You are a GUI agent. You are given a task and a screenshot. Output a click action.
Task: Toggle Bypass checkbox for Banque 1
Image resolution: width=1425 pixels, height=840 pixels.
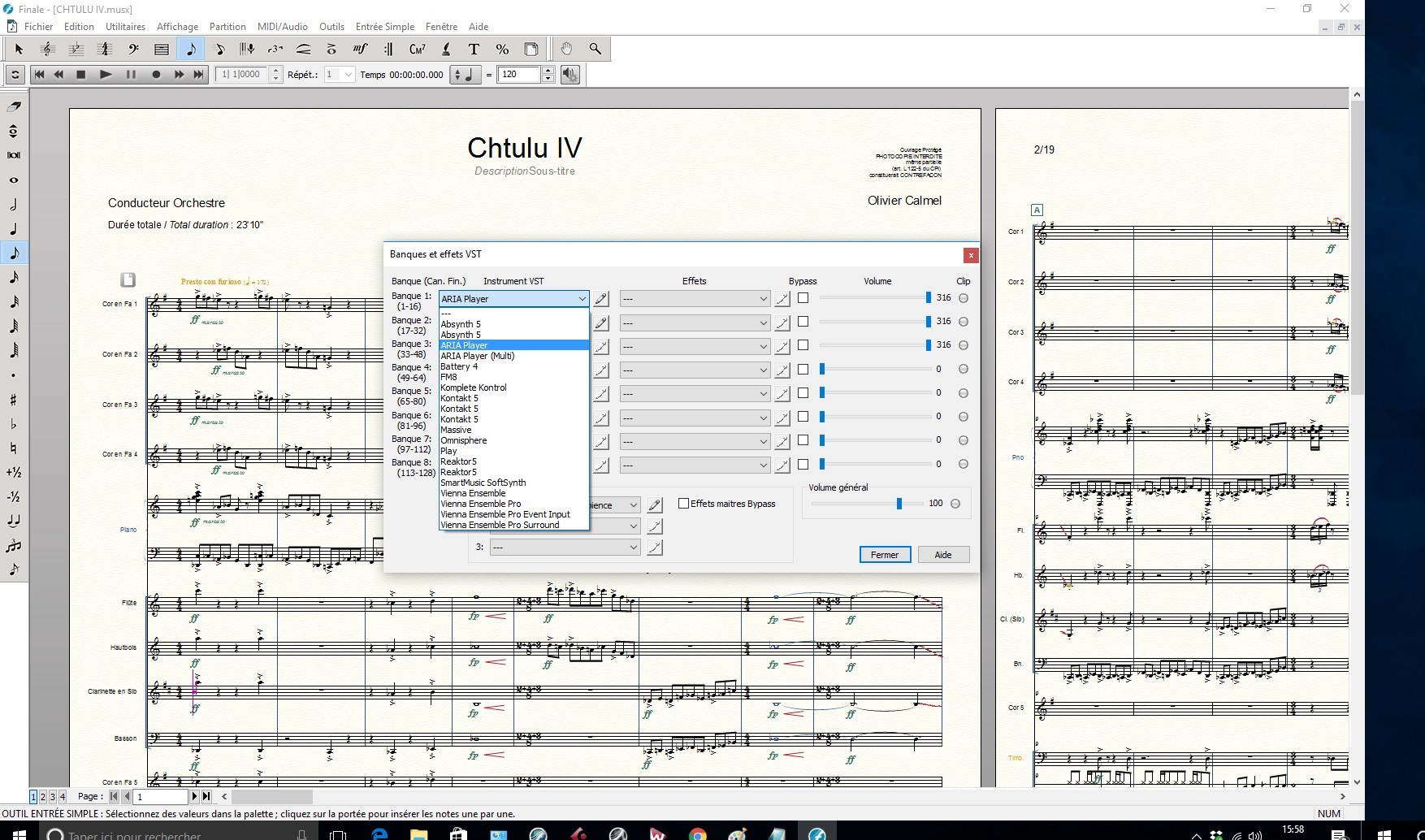803,298
